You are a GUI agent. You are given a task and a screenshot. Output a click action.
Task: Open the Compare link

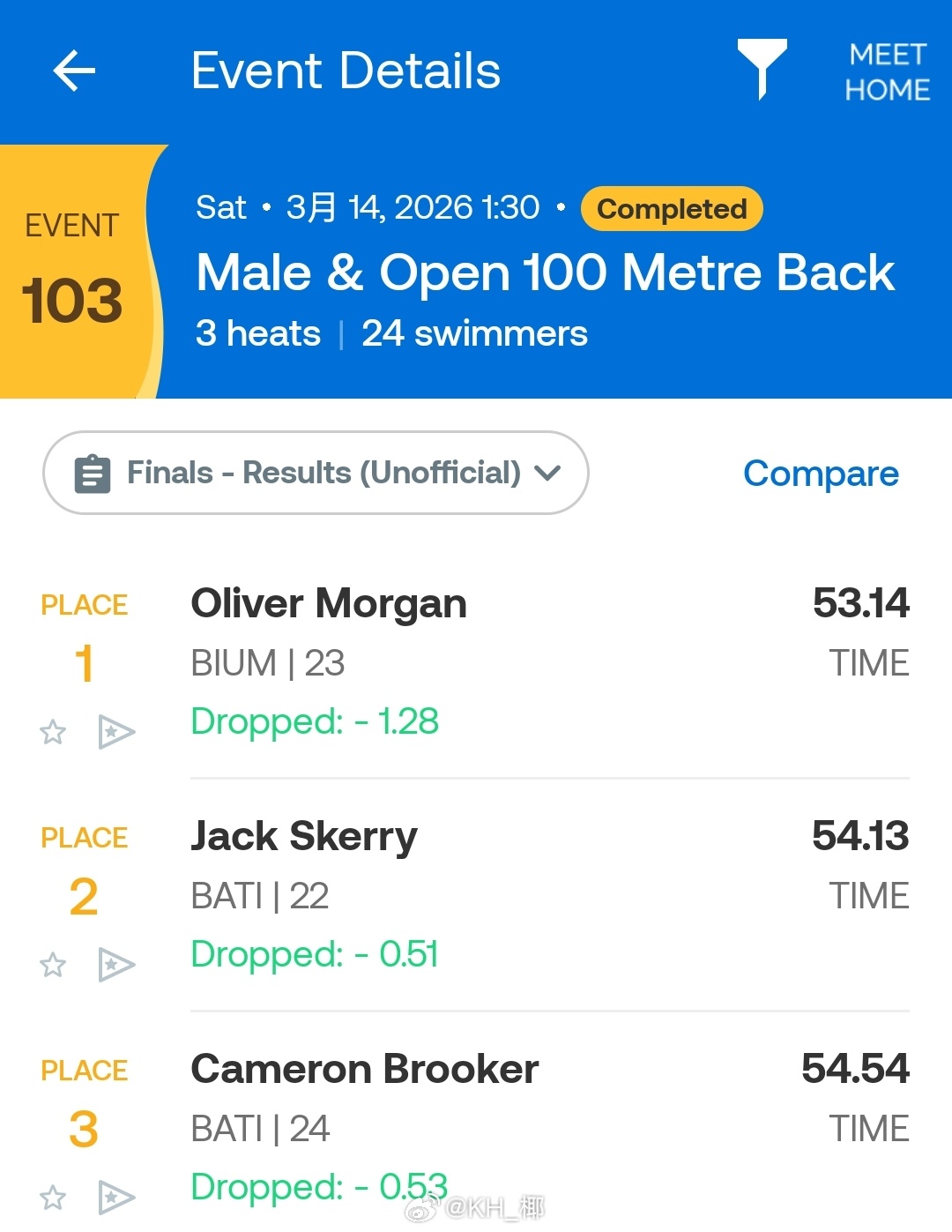821,474
